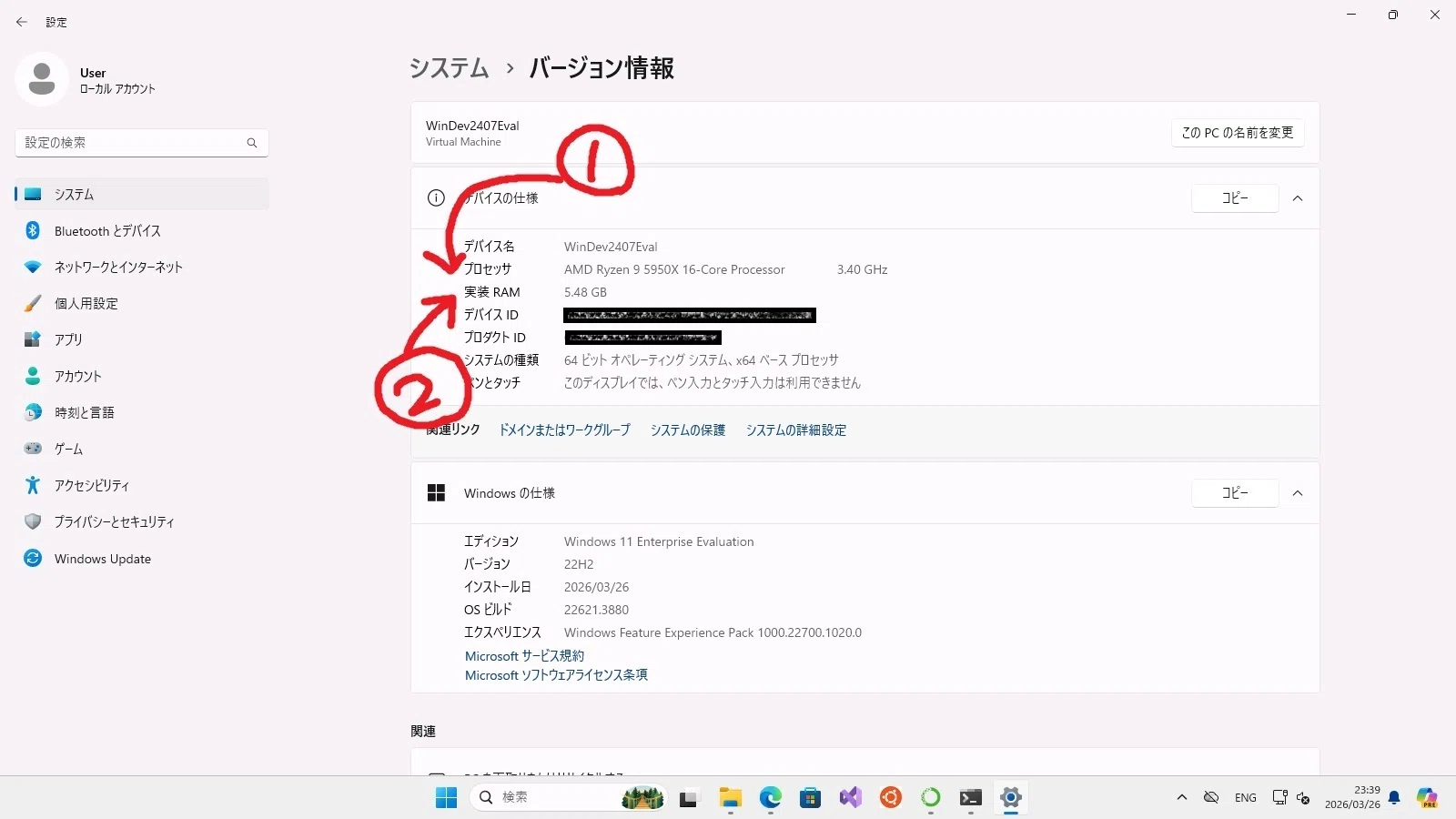Copy the デバイスの仕様 details
Image resolution: width=1456 pixels, height=819 pixels.
pos(1235,197)
